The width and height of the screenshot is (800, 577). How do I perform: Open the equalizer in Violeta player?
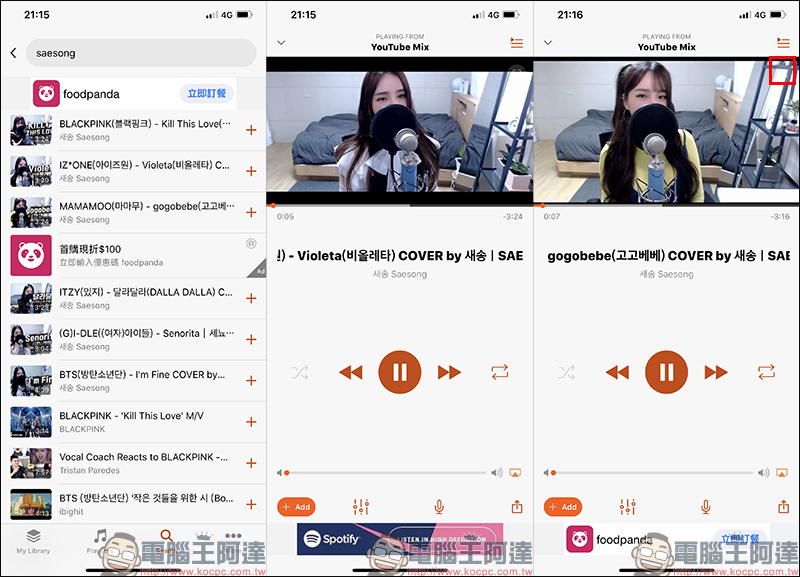click(x=361, y=507)
